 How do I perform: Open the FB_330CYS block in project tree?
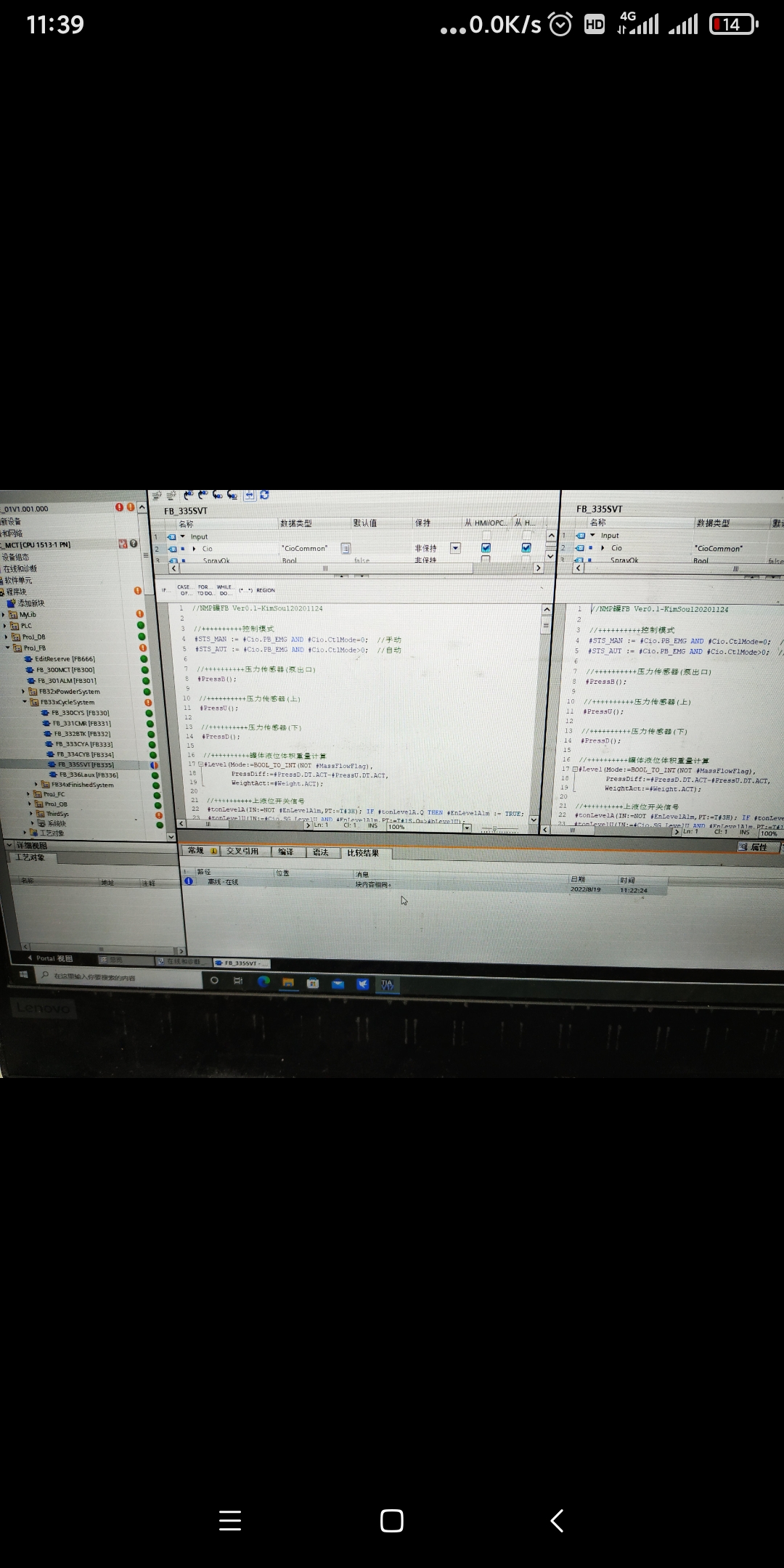click(80, 713)
